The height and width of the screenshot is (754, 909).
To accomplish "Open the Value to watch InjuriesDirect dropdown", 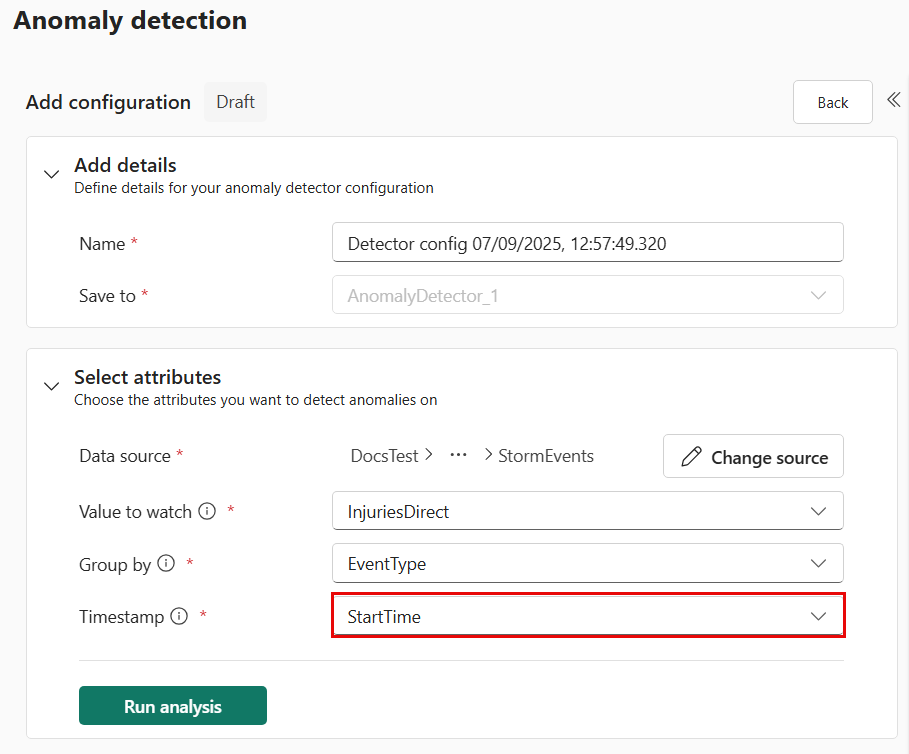I will coord(818,511).
